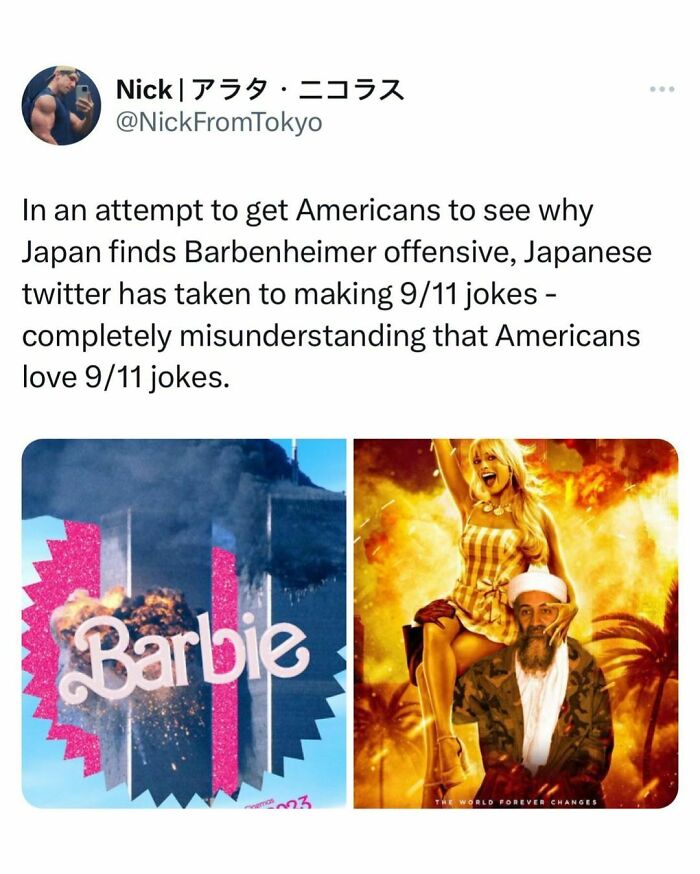This screenshot has height=874, width=700.
Task: Click the white Barbie logo lettering
Action: (x=184, y=655)
